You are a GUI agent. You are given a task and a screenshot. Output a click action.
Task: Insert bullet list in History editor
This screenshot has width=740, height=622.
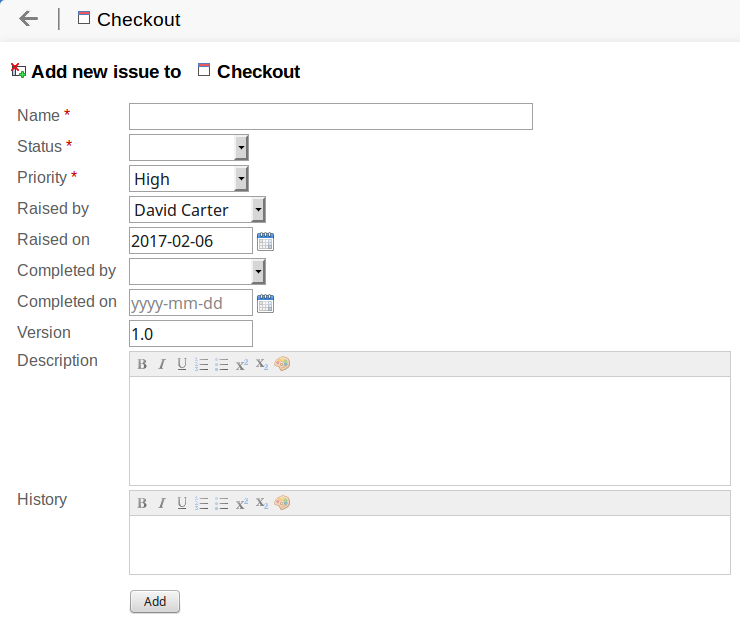(x=222, y=503)
